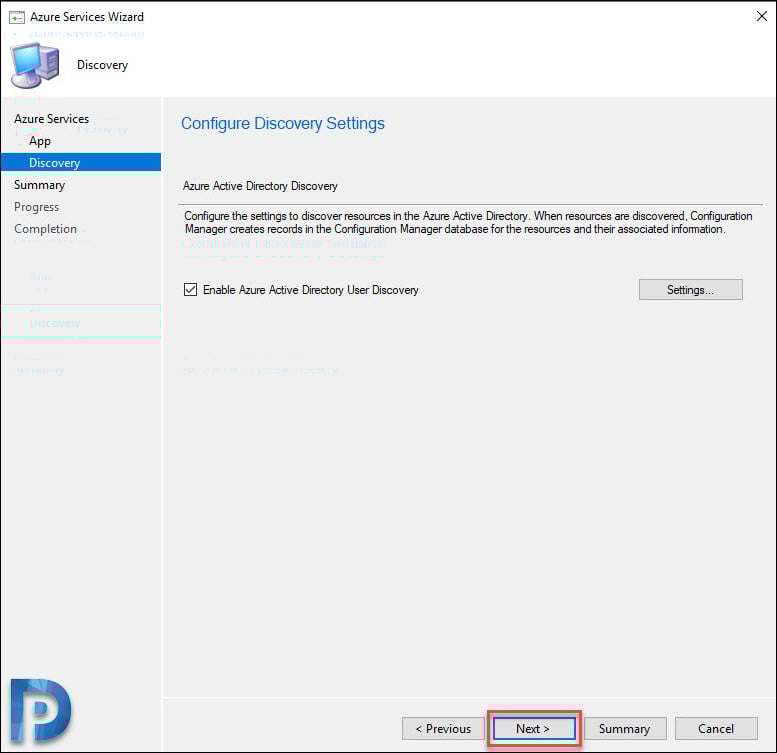
Task: Toggle Enable Azure Active Directory User Discovery
Action: [x=190, y=290]
